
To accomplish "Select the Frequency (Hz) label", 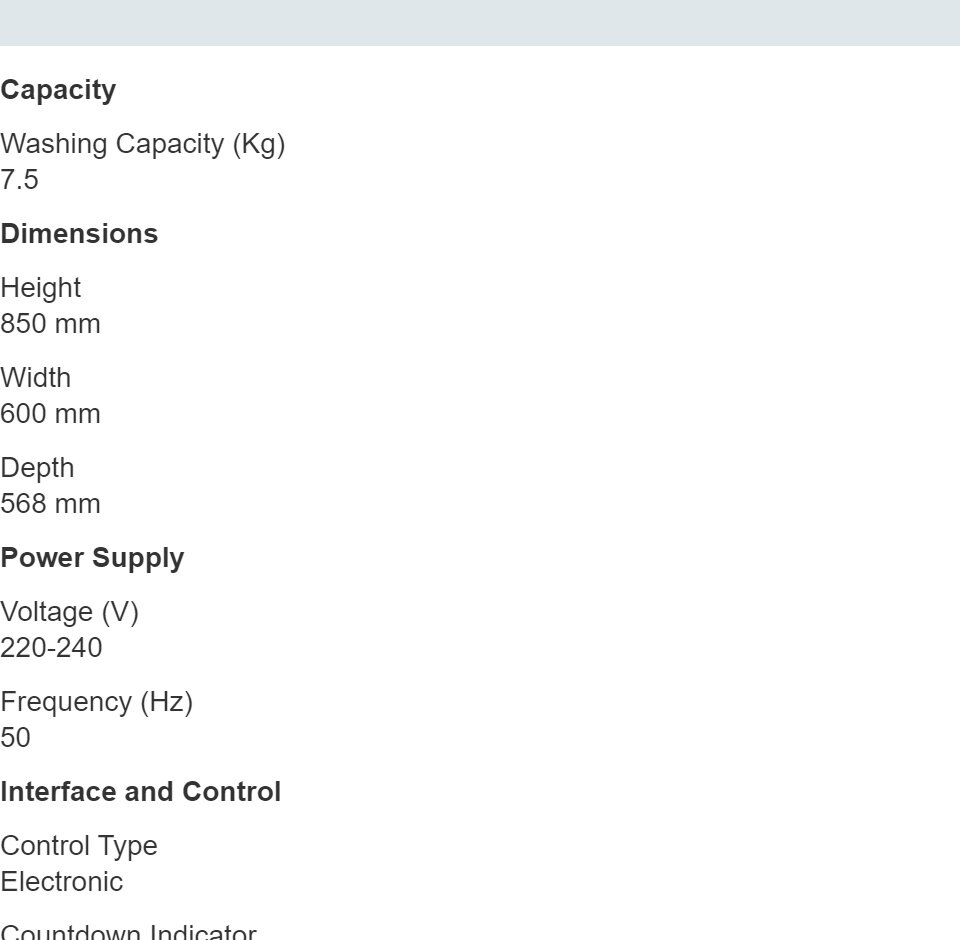I will point(96,702).
